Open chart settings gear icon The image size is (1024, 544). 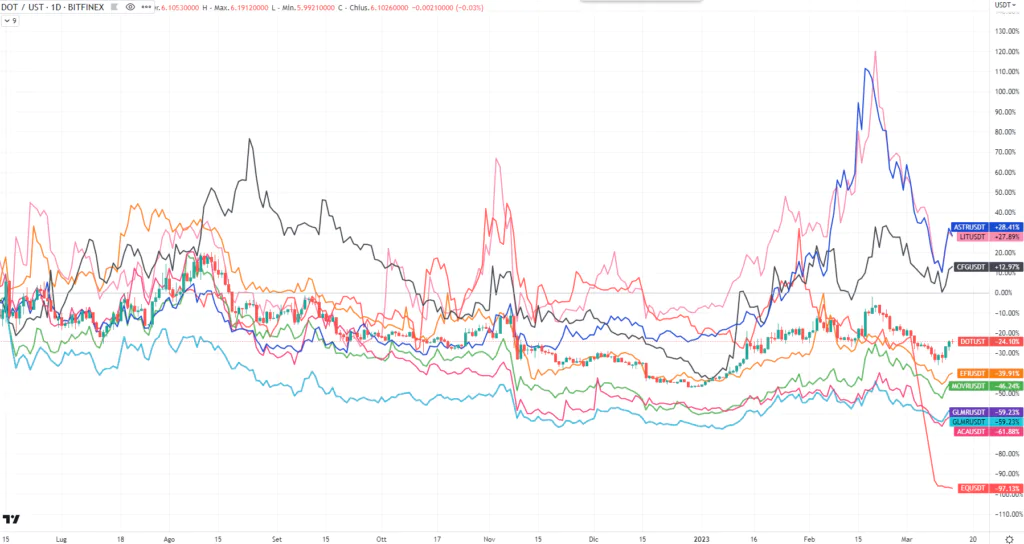(1009, 539)
